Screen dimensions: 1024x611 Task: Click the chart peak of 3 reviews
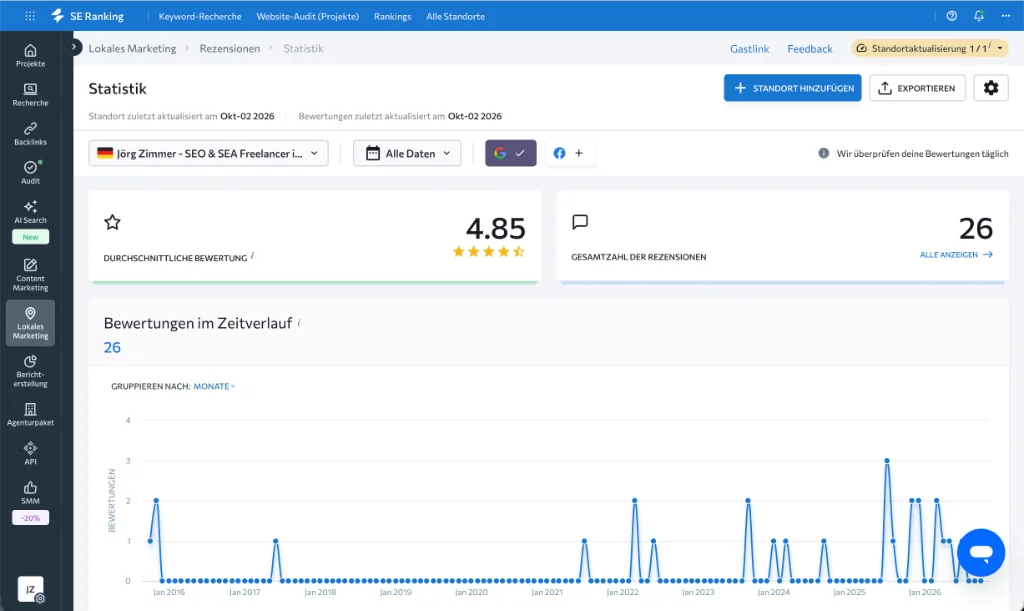point(887,461)
